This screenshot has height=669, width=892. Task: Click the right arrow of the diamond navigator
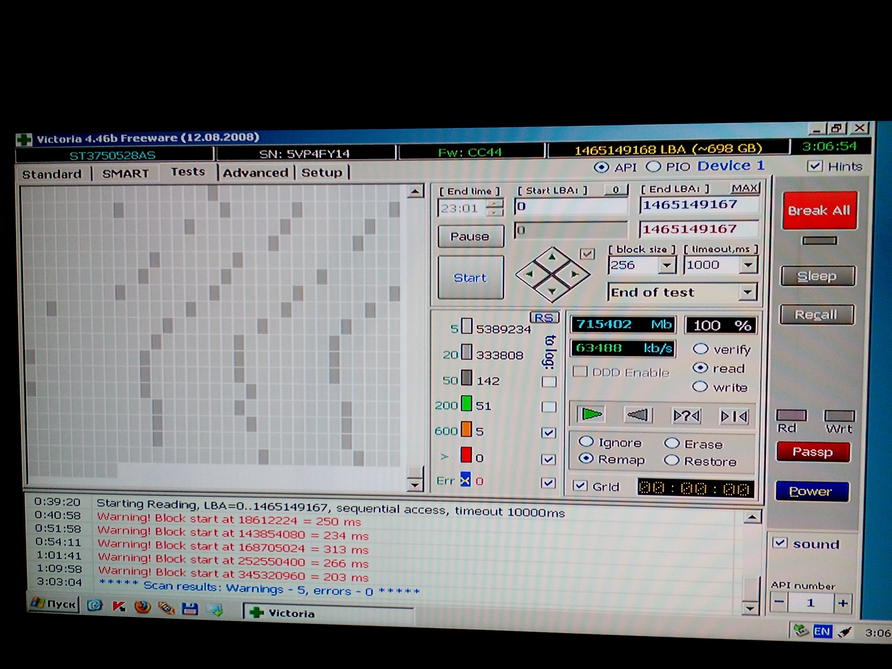pyautogui.click(x=575, y=274)
